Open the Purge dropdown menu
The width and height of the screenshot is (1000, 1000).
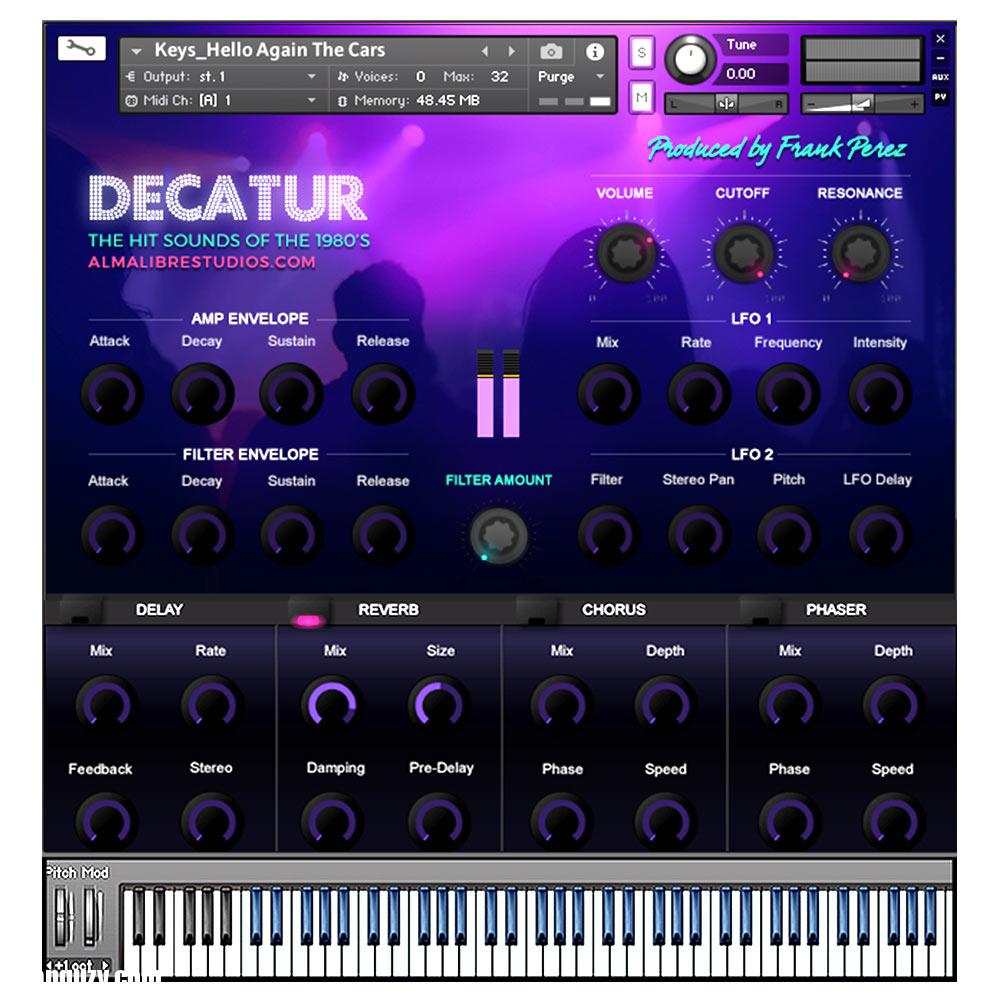point(571,77)
